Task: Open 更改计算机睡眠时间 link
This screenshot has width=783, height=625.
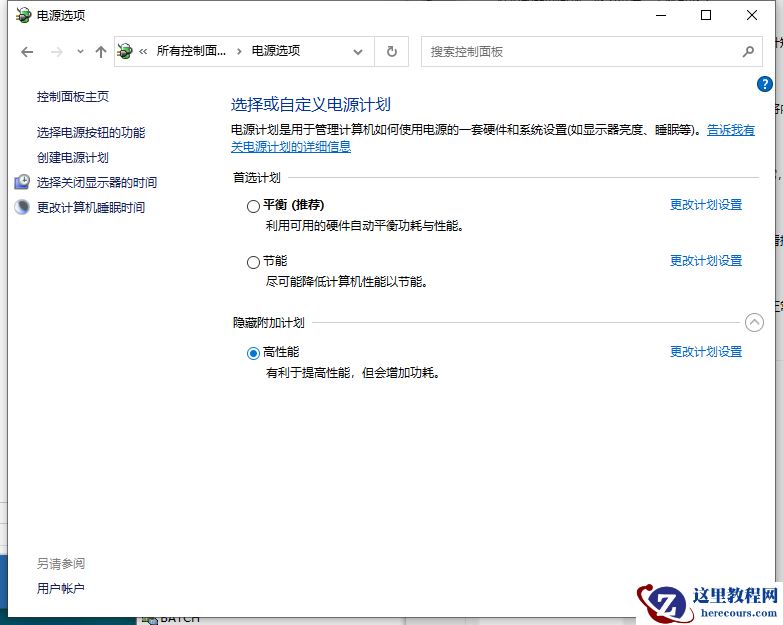Action: (x=91, y=207)
